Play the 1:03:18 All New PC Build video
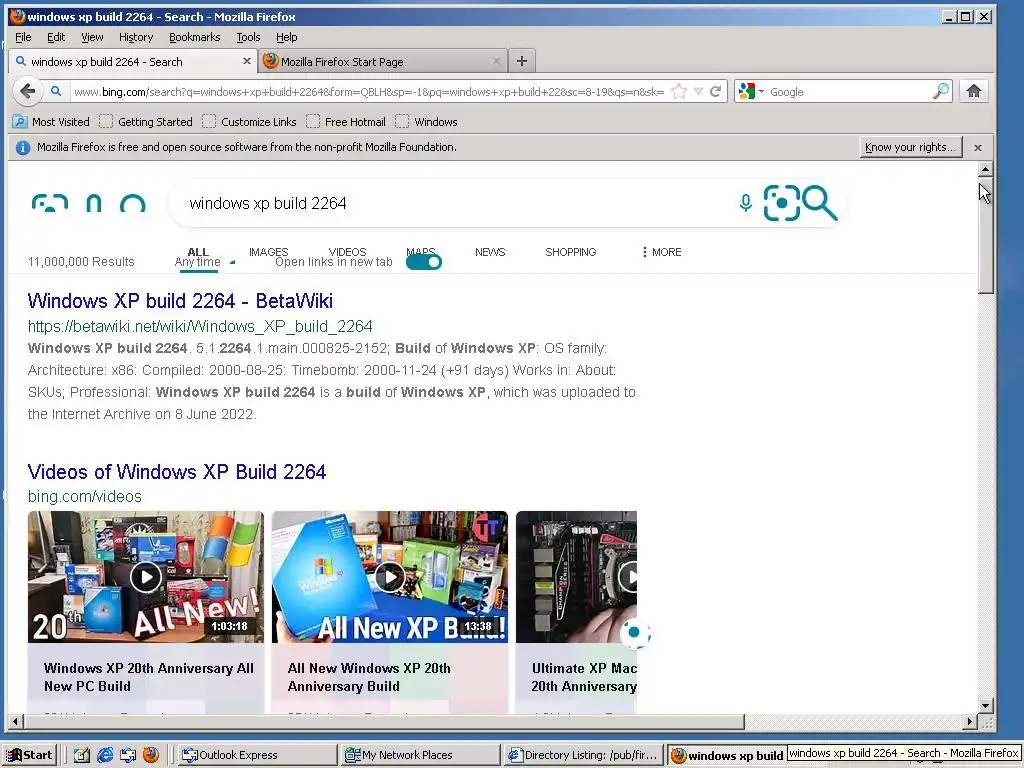The height and width of the screenshot is (768, 1024). tap(146, 577)
